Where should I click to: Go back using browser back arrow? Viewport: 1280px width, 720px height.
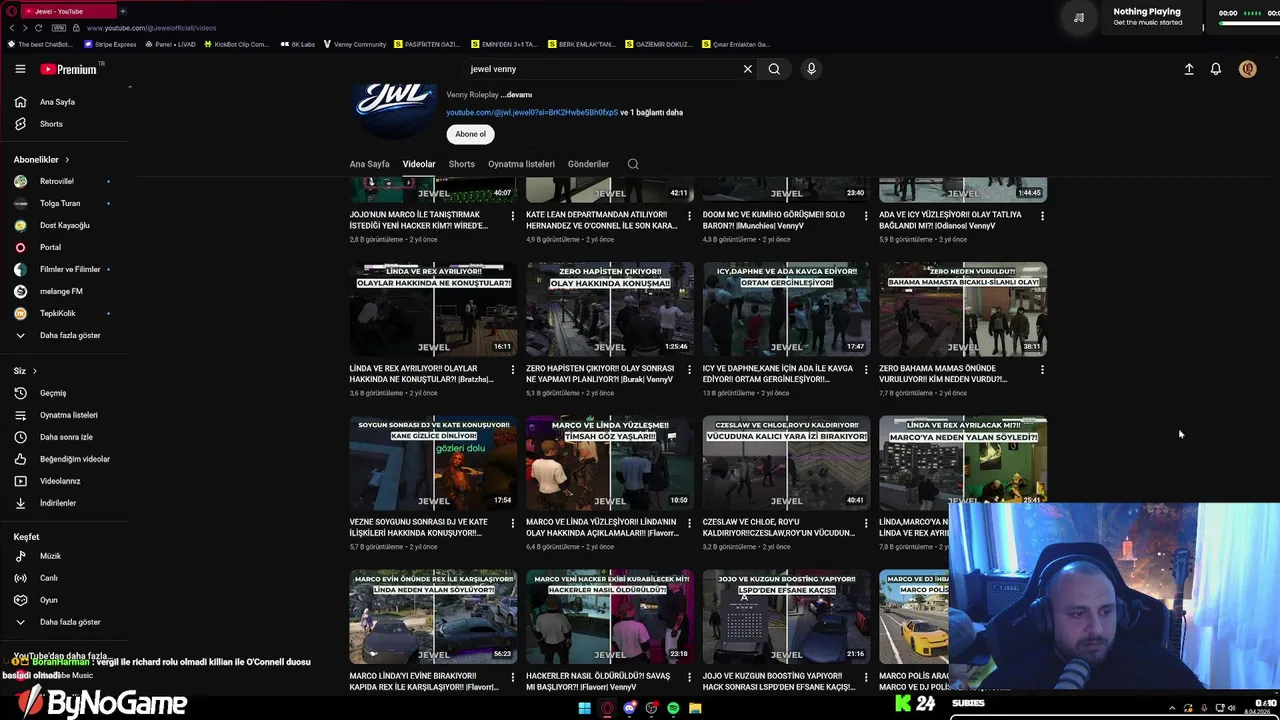tap(11, 28)
